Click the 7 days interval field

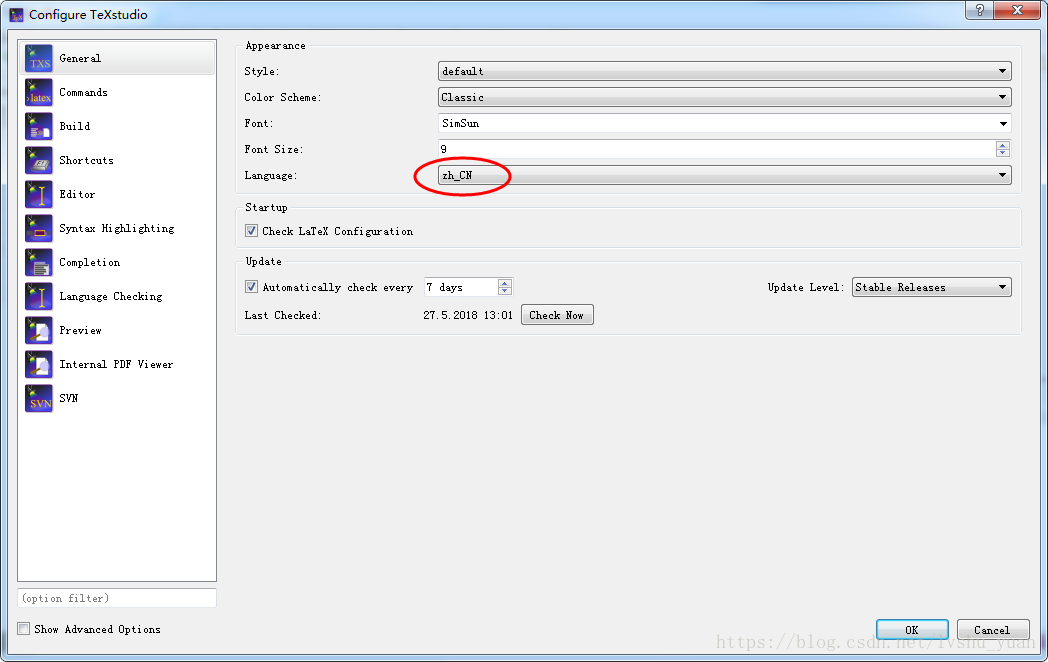pyautogui.click(x=461, y=288)
